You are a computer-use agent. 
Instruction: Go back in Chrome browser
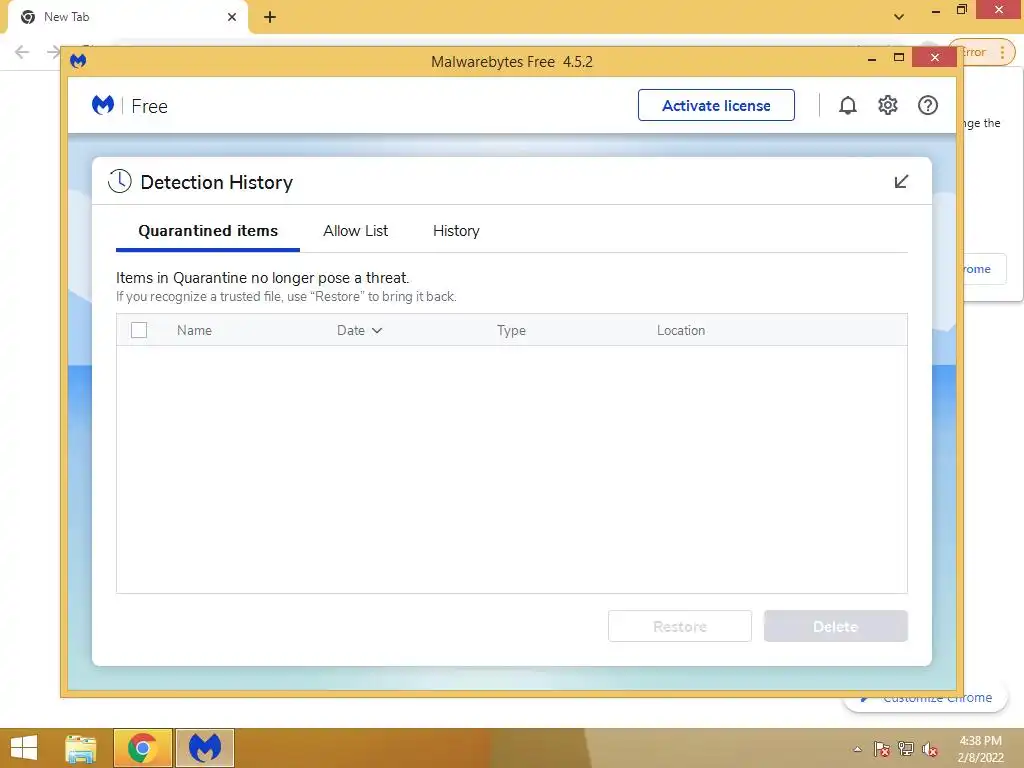tap(22, 52)
